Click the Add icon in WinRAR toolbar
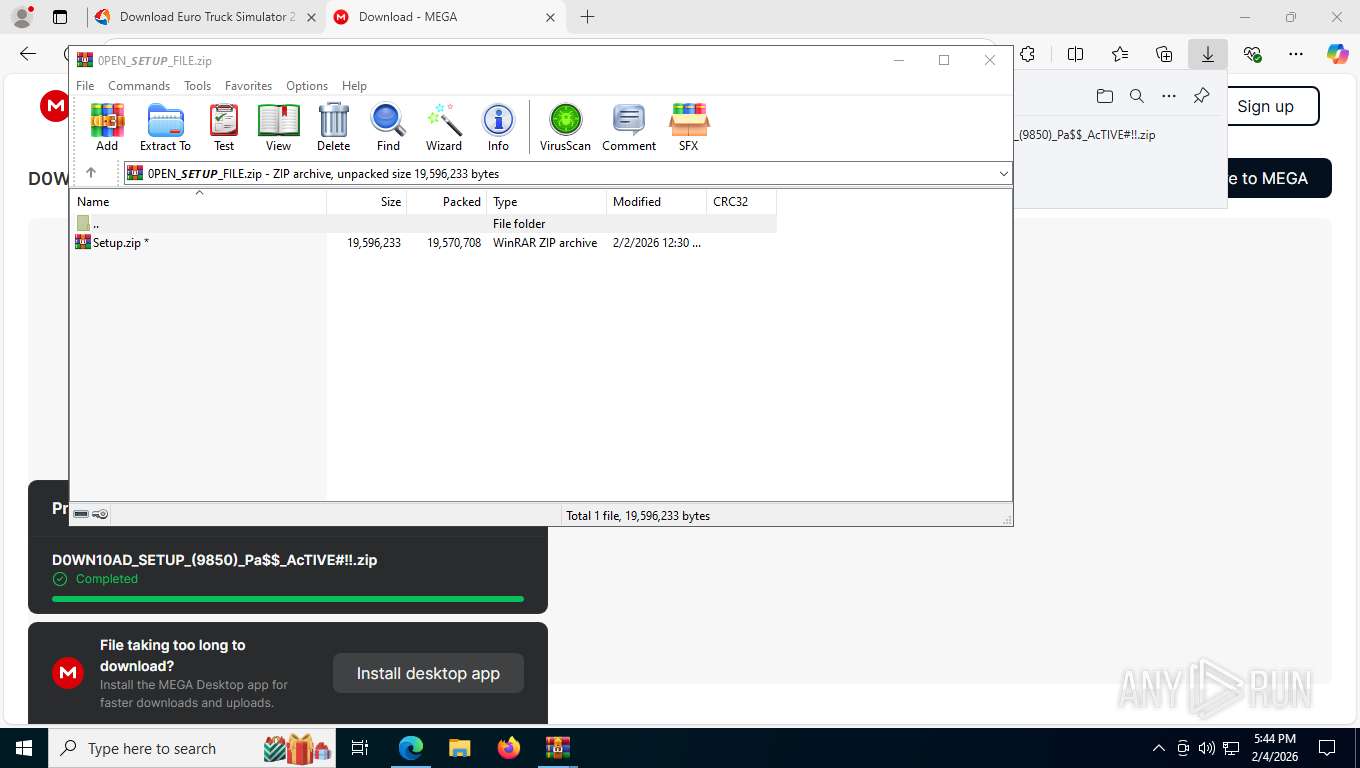1360x768 pixels. pyautogui.click(x=107, y=127)
